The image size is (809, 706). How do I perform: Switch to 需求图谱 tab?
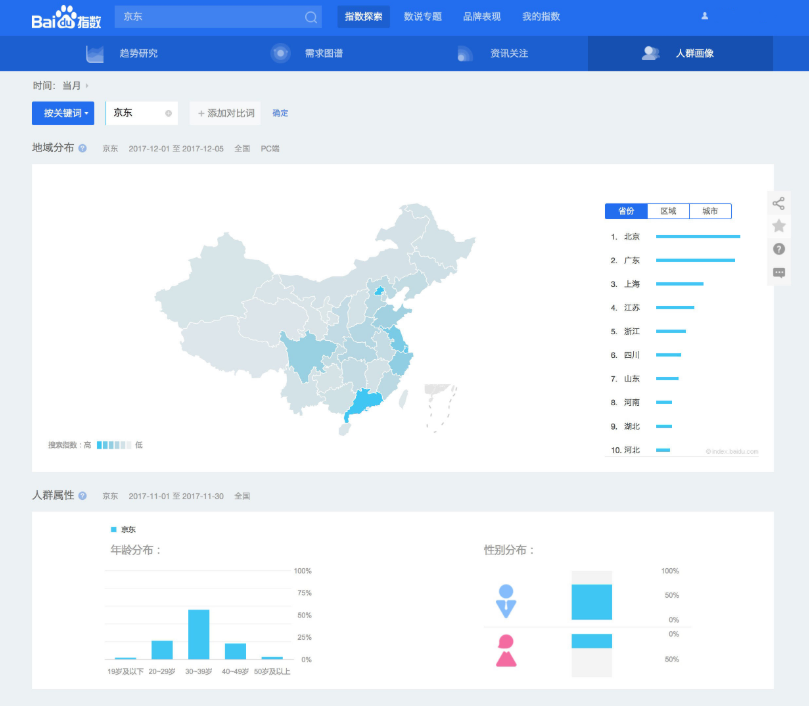click(x=324, y=53)
